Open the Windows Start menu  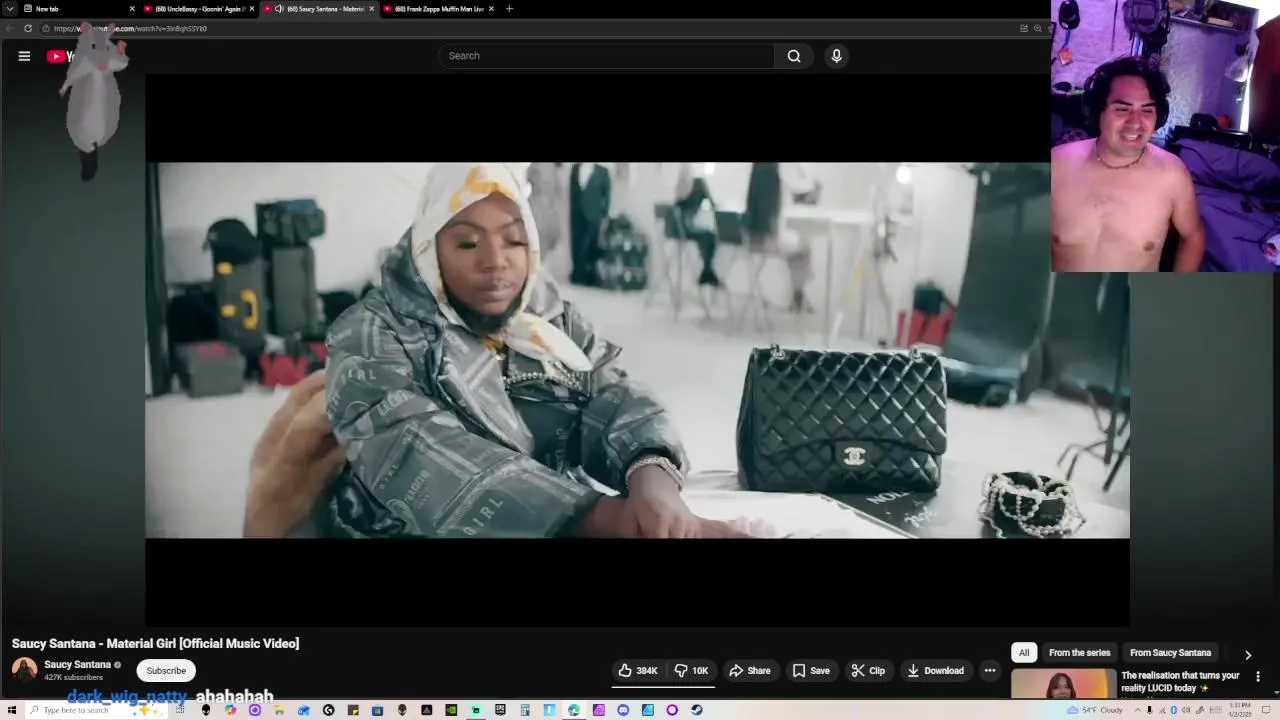pos(12,710)
